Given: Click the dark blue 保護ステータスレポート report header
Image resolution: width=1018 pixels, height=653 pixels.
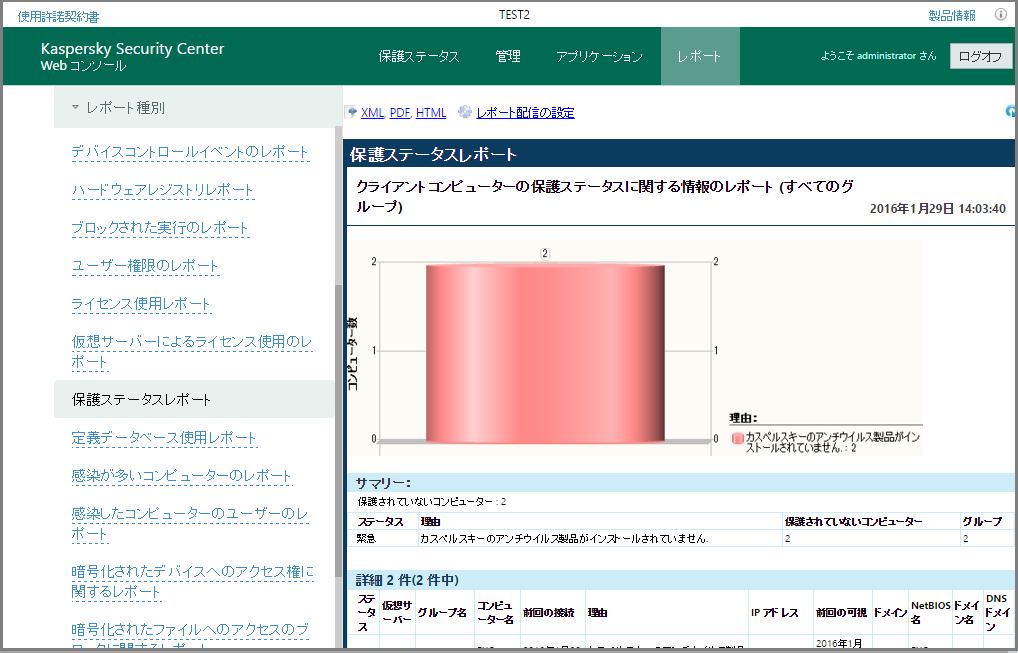Looking at the screenshot, I should click(x=680, y=154).
